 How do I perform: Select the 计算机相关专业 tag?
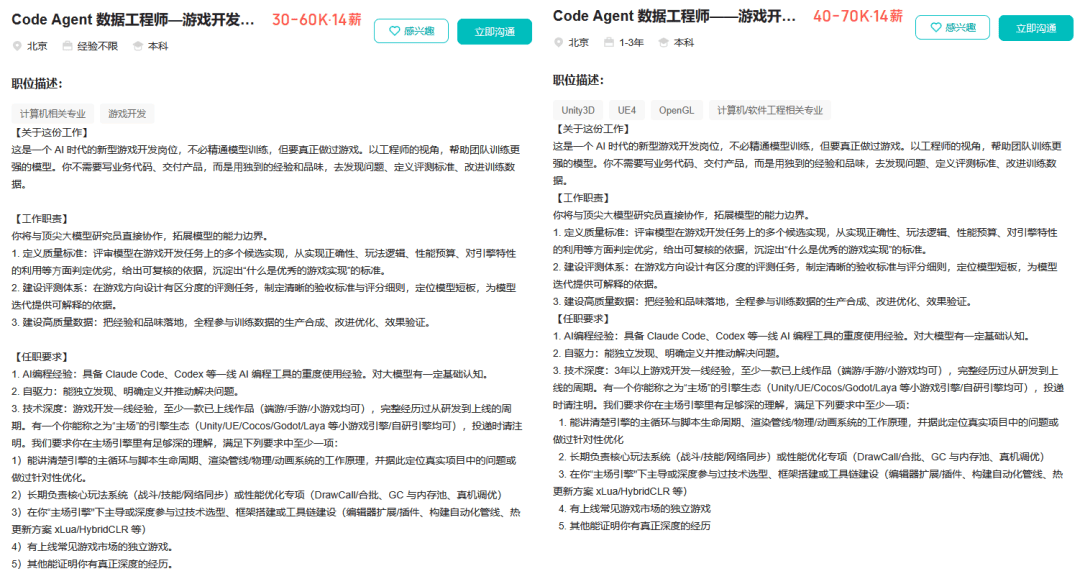tap(53, 114)
